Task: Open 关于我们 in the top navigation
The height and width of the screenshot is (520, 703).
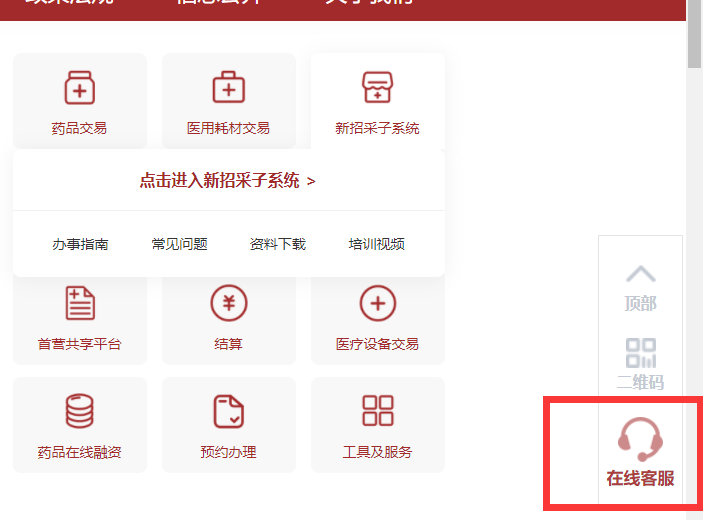Action: coord(369,3)
